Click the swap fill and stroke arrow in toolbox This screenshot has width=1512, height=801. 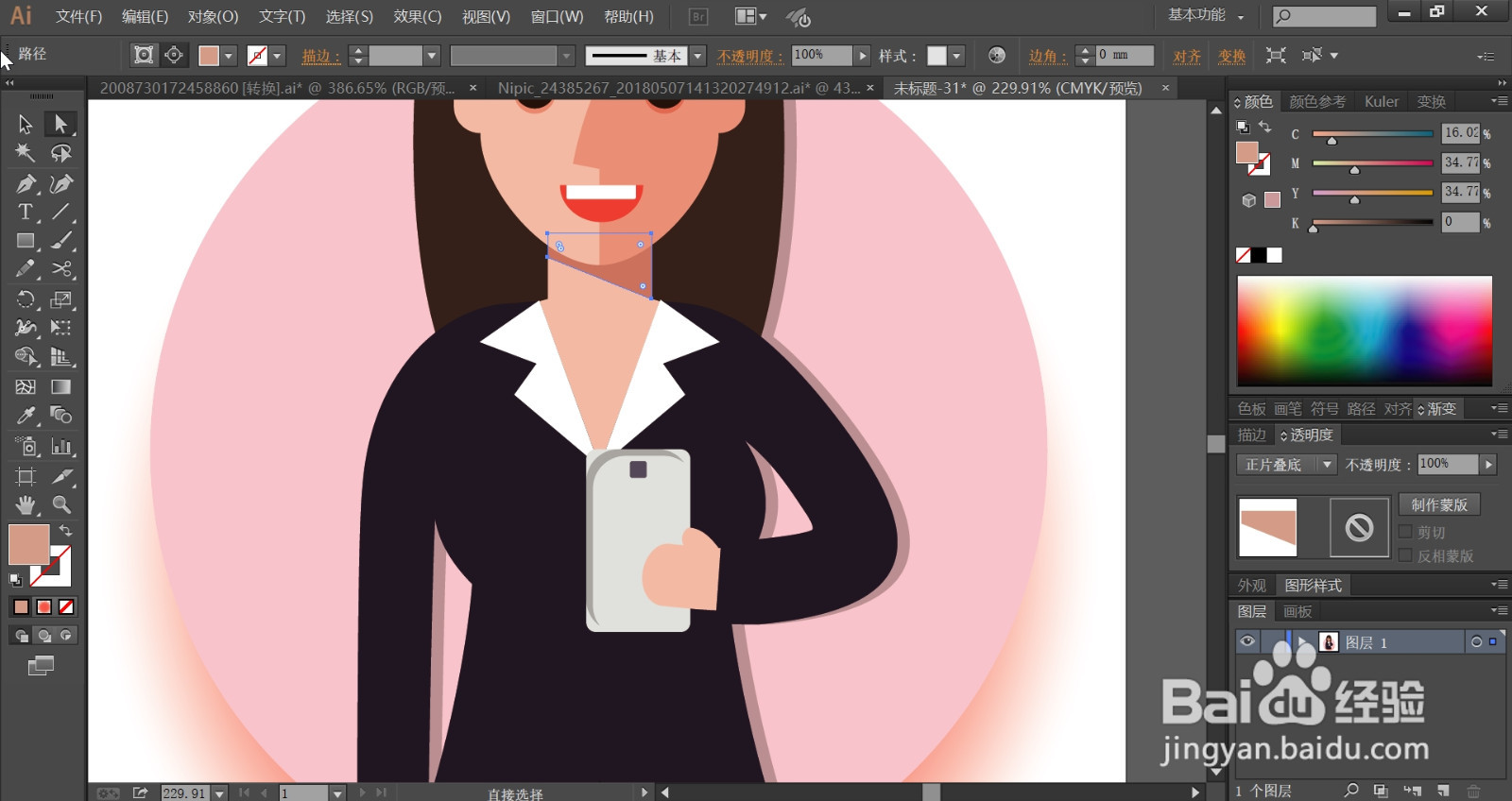tap(65, 531)
